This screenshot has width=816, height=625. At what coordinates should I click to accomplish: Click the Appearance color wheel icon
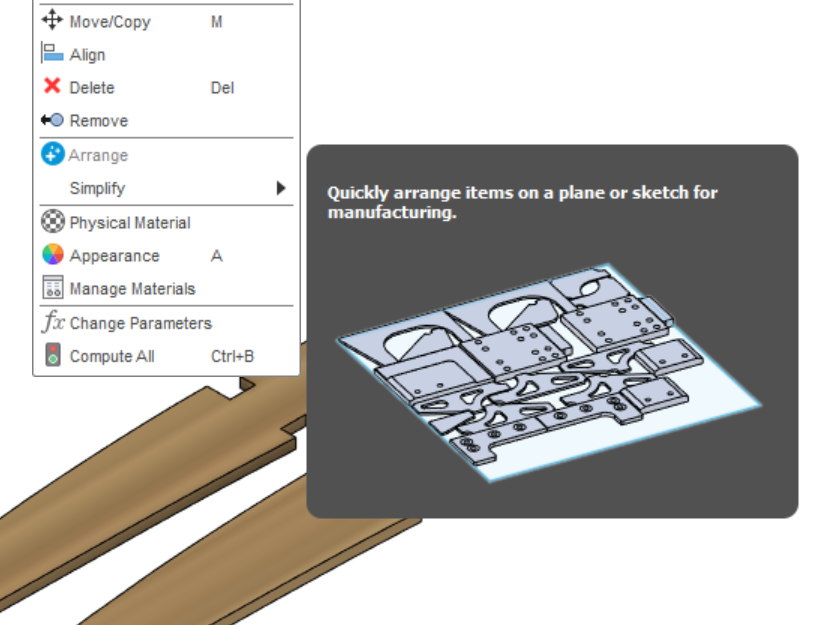[x=52, y=255]
